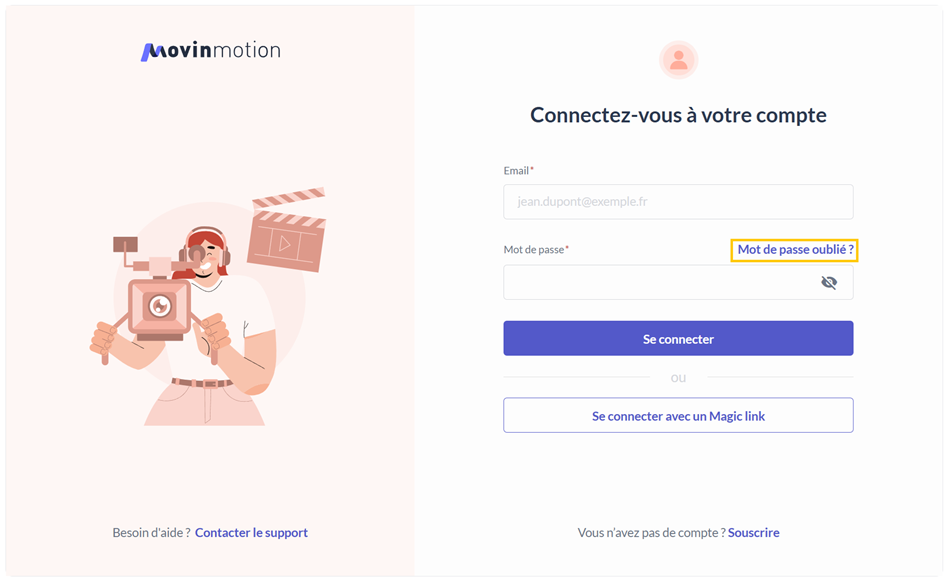Click the "Email" field label
This screenshot has height=581, width=949.
[x=517, y=171]
